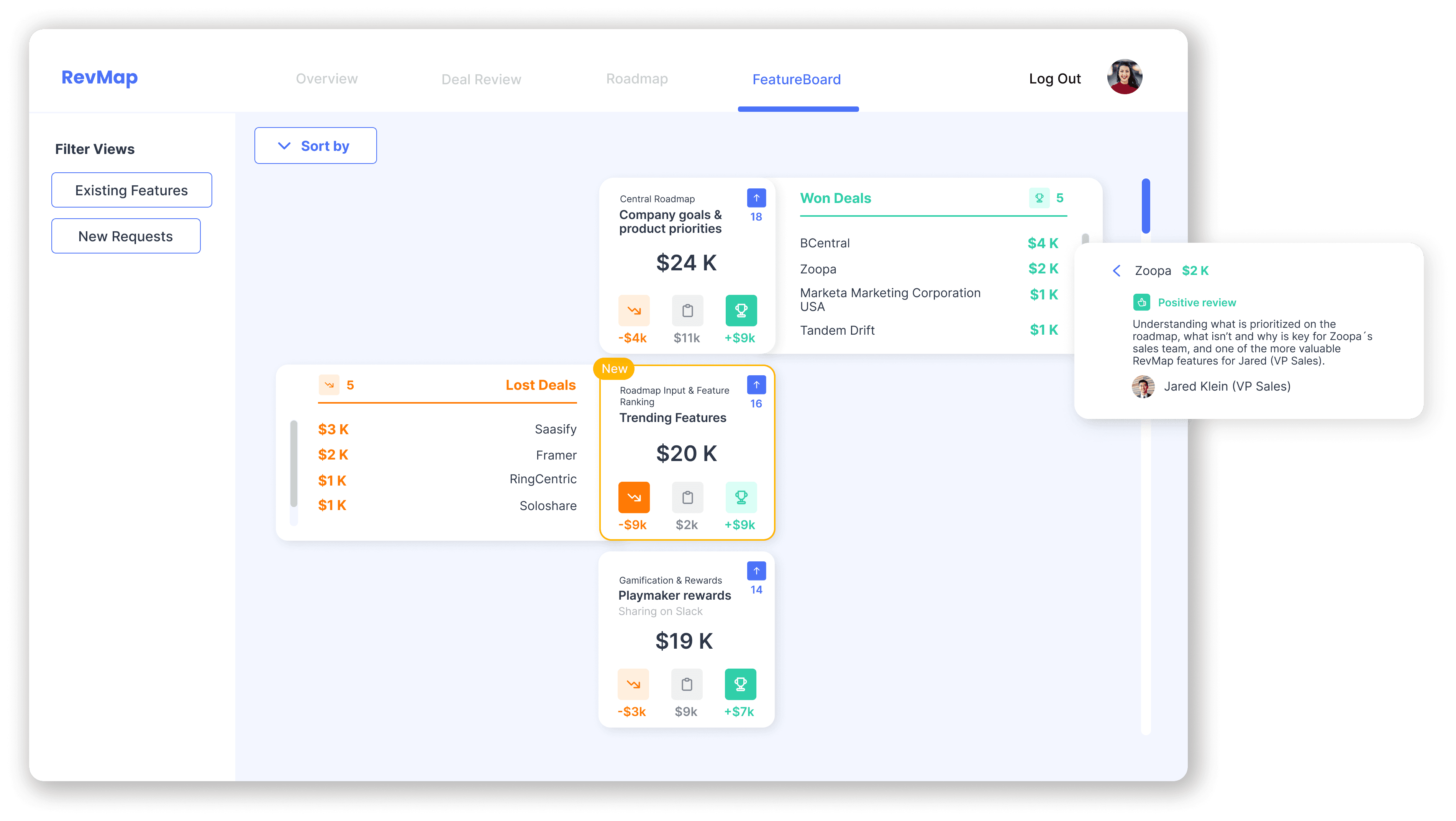Click the trophy icon beside the Won Deals count

coord(1039,198)
